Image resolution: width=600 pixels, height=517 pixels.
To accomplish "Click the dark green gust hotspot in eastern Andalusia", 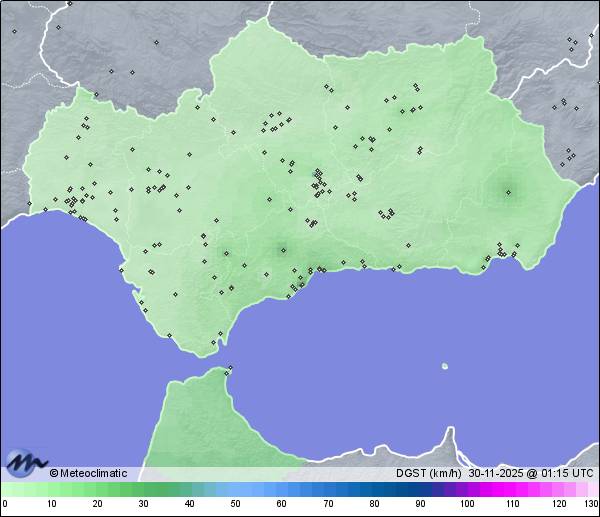I will coord(509,190).
